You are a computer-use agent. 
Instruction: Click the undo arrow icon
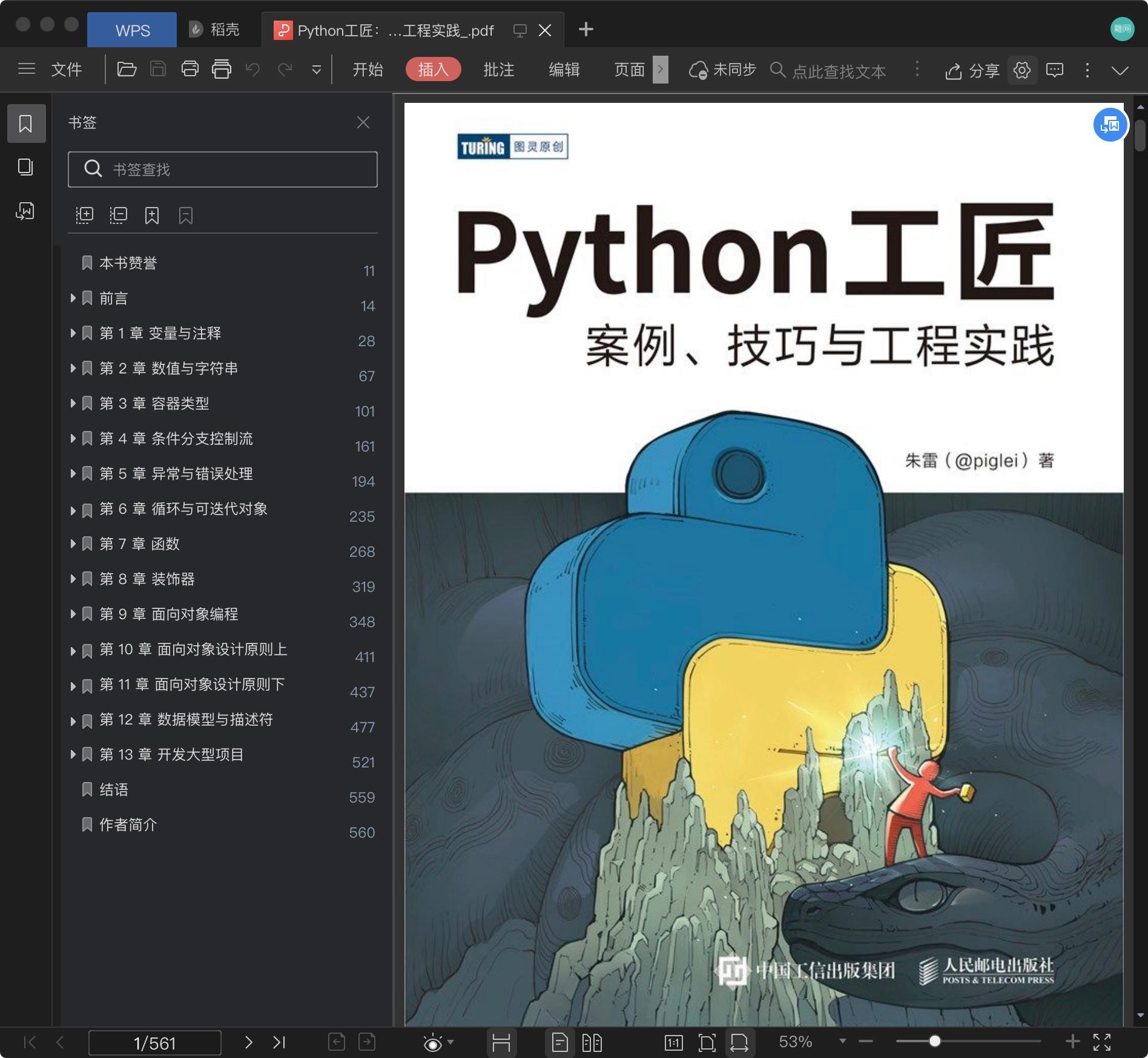pos(253,69)
